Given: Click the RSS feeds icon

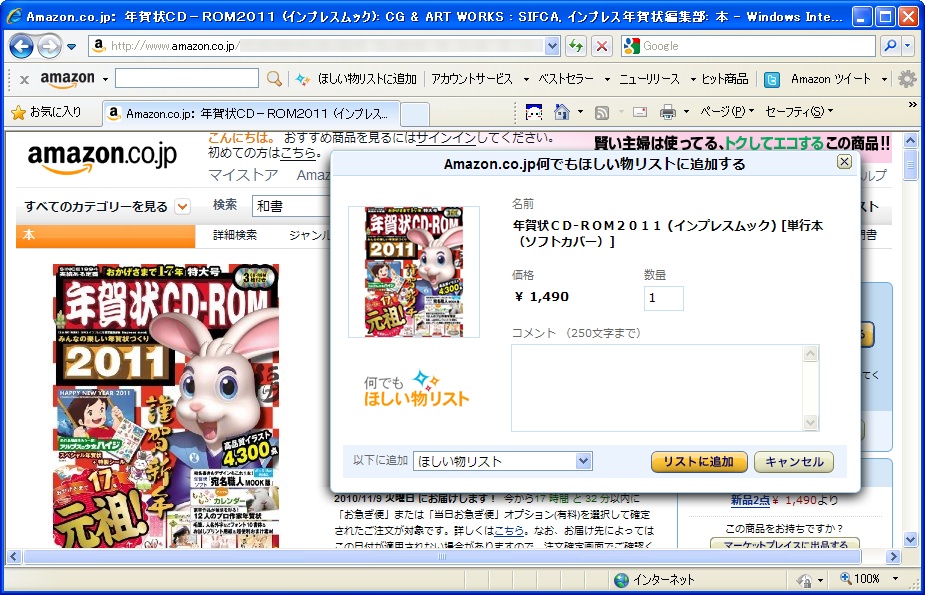Looking at the screenshot, I should [x=601, y=112].
